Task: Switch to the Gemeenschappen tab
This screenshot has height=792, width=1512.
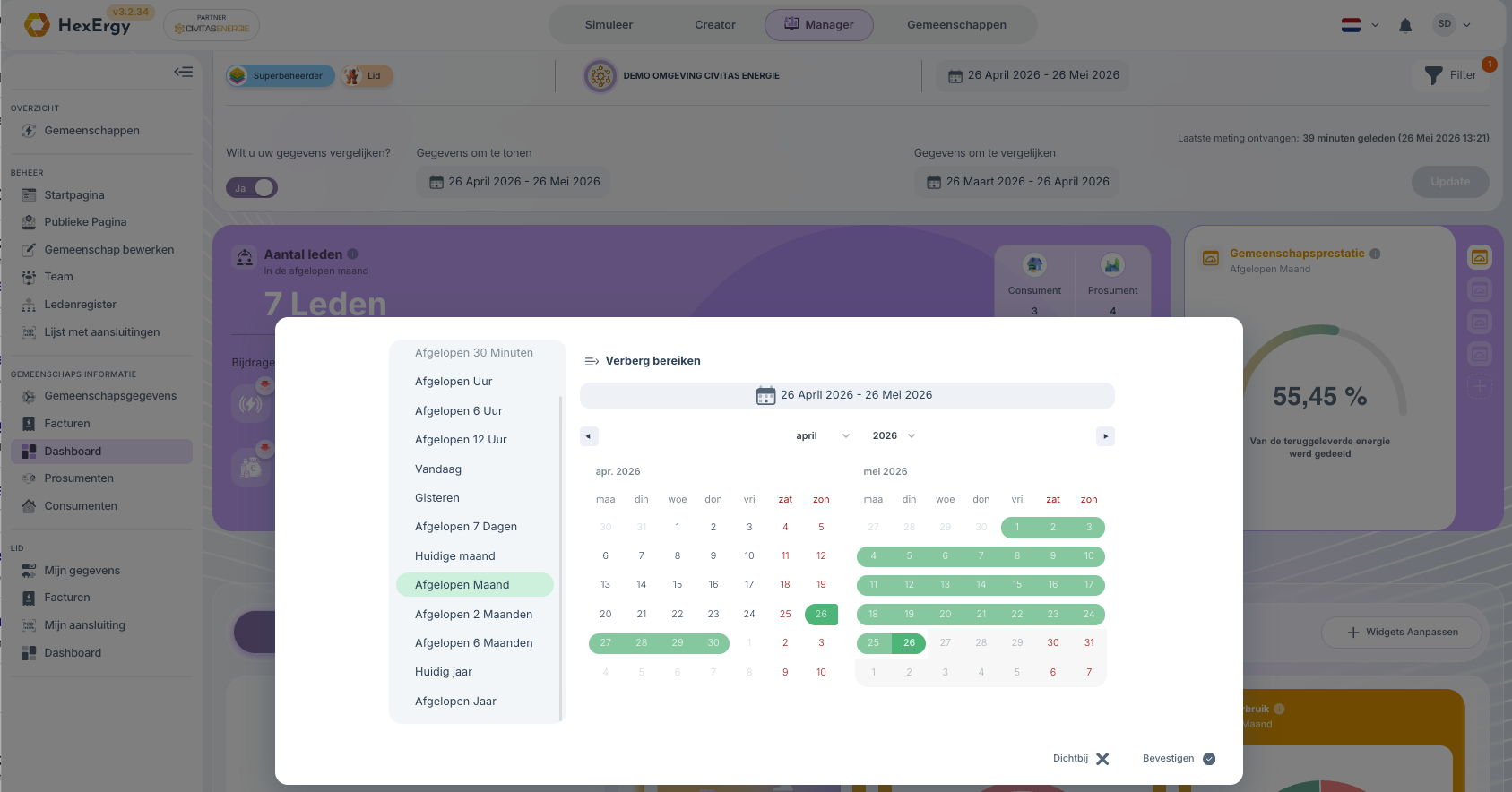Action: 956,25
